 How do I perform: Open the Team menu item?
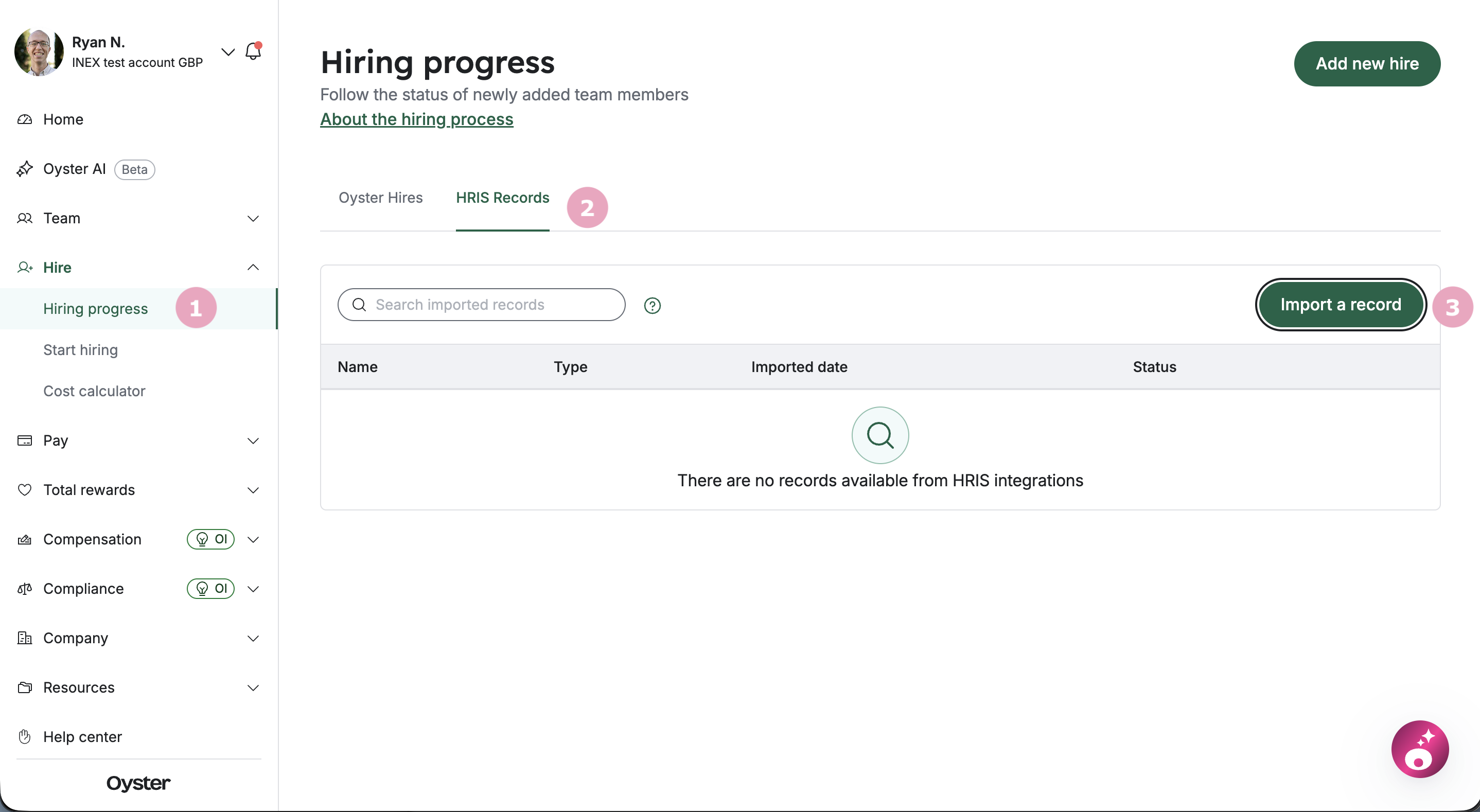pos(61,218)
